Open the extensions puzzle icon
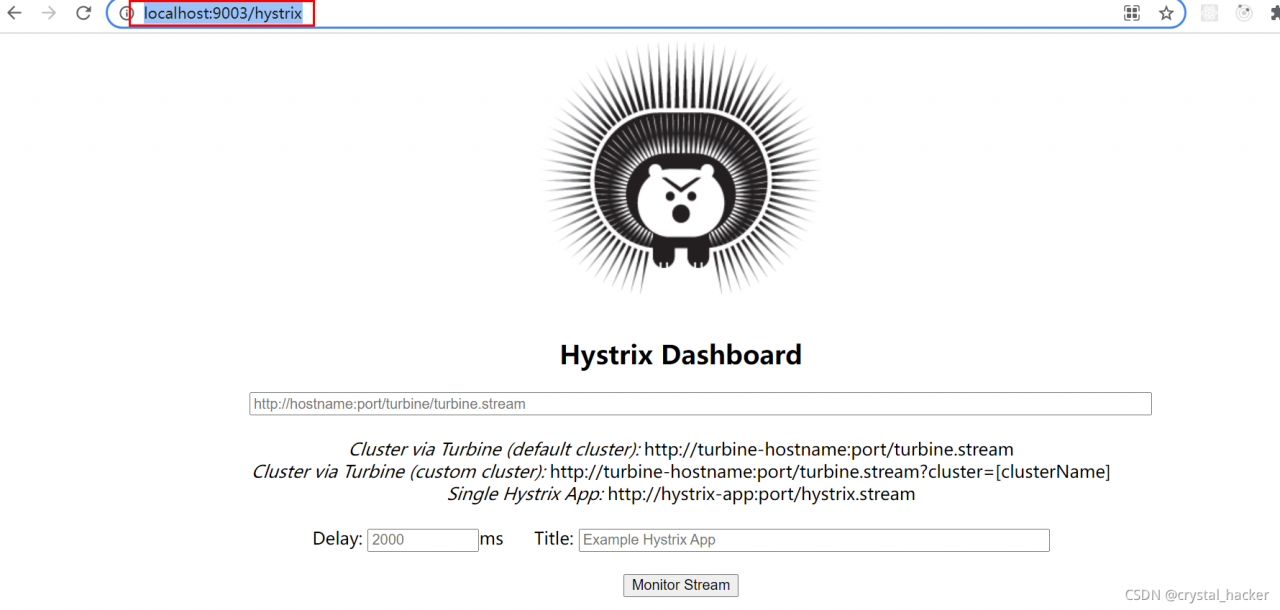The height and width of the screenshot is (610, 1280). 1274,14
